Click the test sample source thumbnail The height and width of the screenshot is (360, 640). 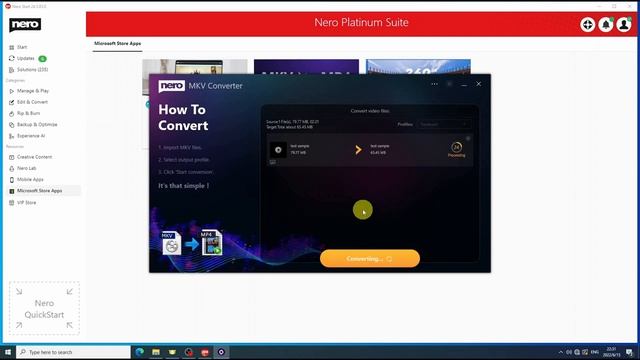[x=278, y=150]
